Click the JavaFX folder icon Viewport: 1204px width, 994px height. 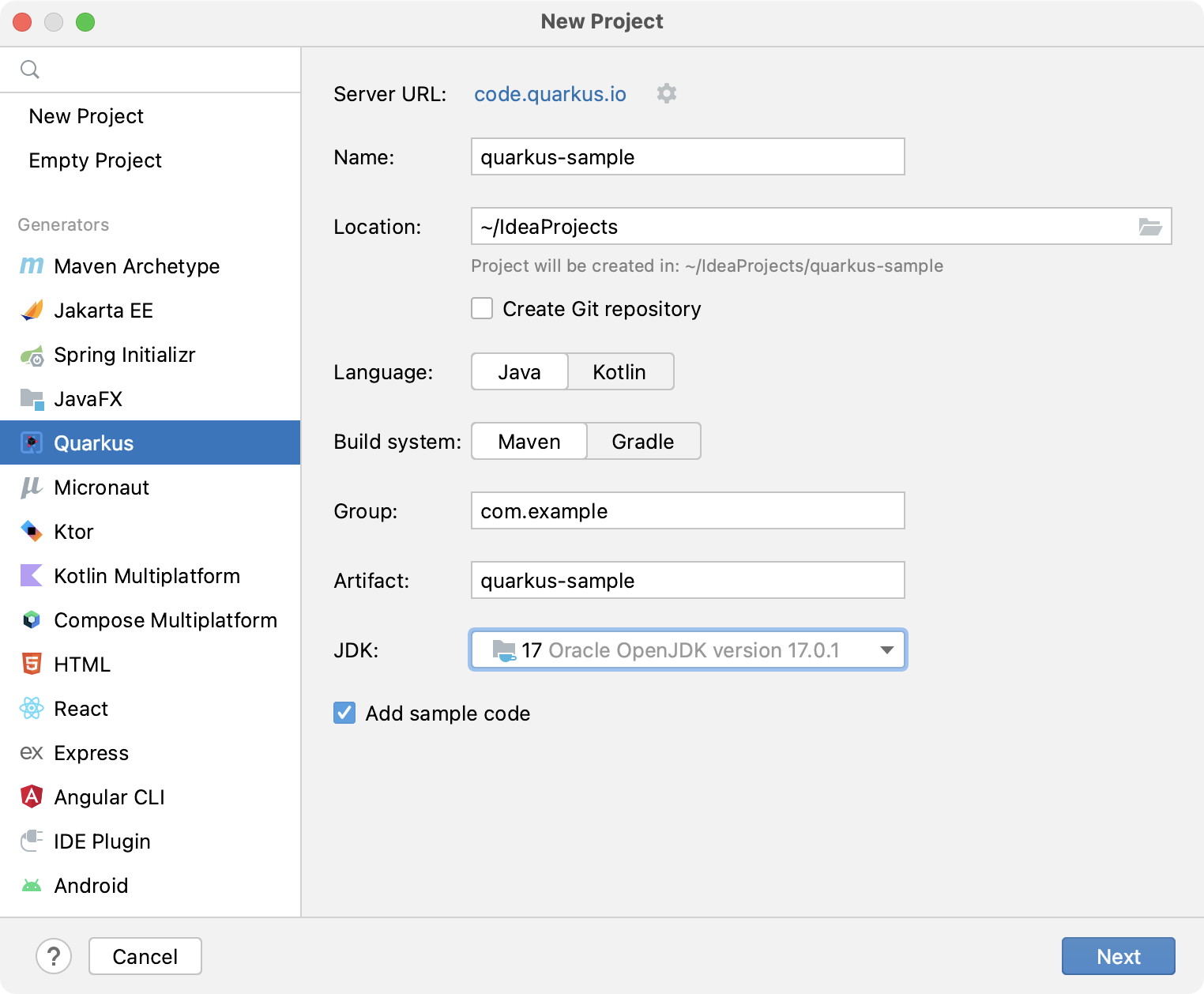(x=32, y=399)
